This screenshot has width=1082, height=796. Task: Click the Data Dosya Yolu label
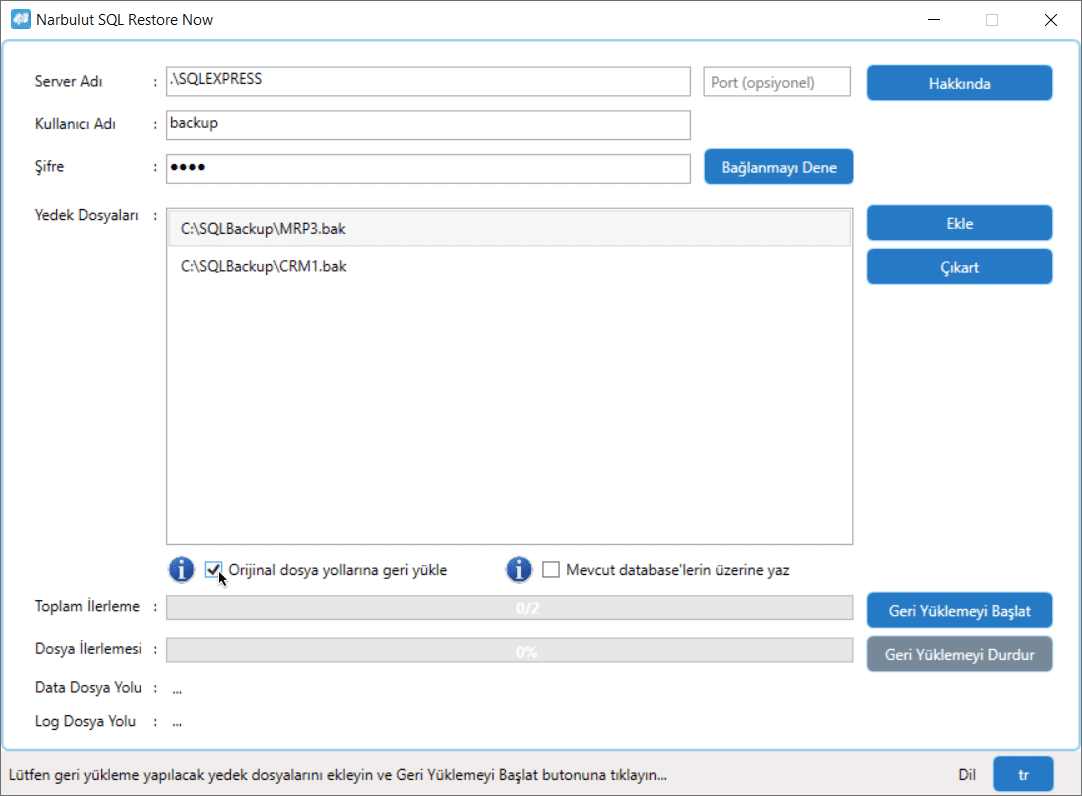[x=88, y=687]
